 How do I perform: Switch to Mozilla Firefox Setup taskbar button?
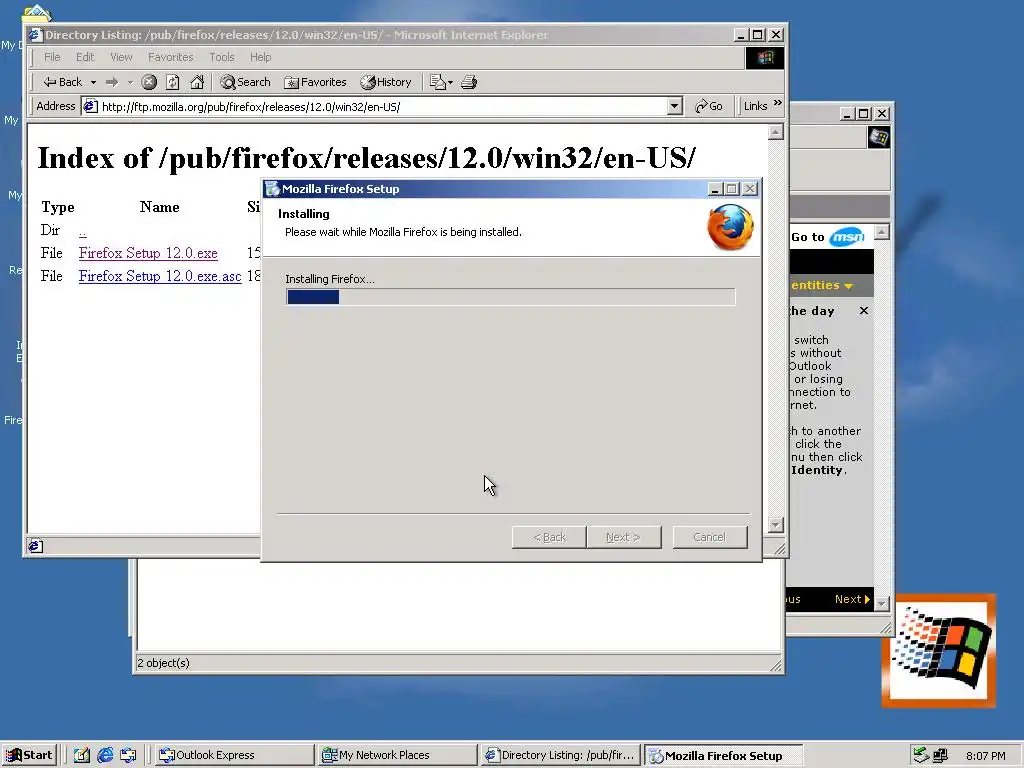click(x=723, y=755)
